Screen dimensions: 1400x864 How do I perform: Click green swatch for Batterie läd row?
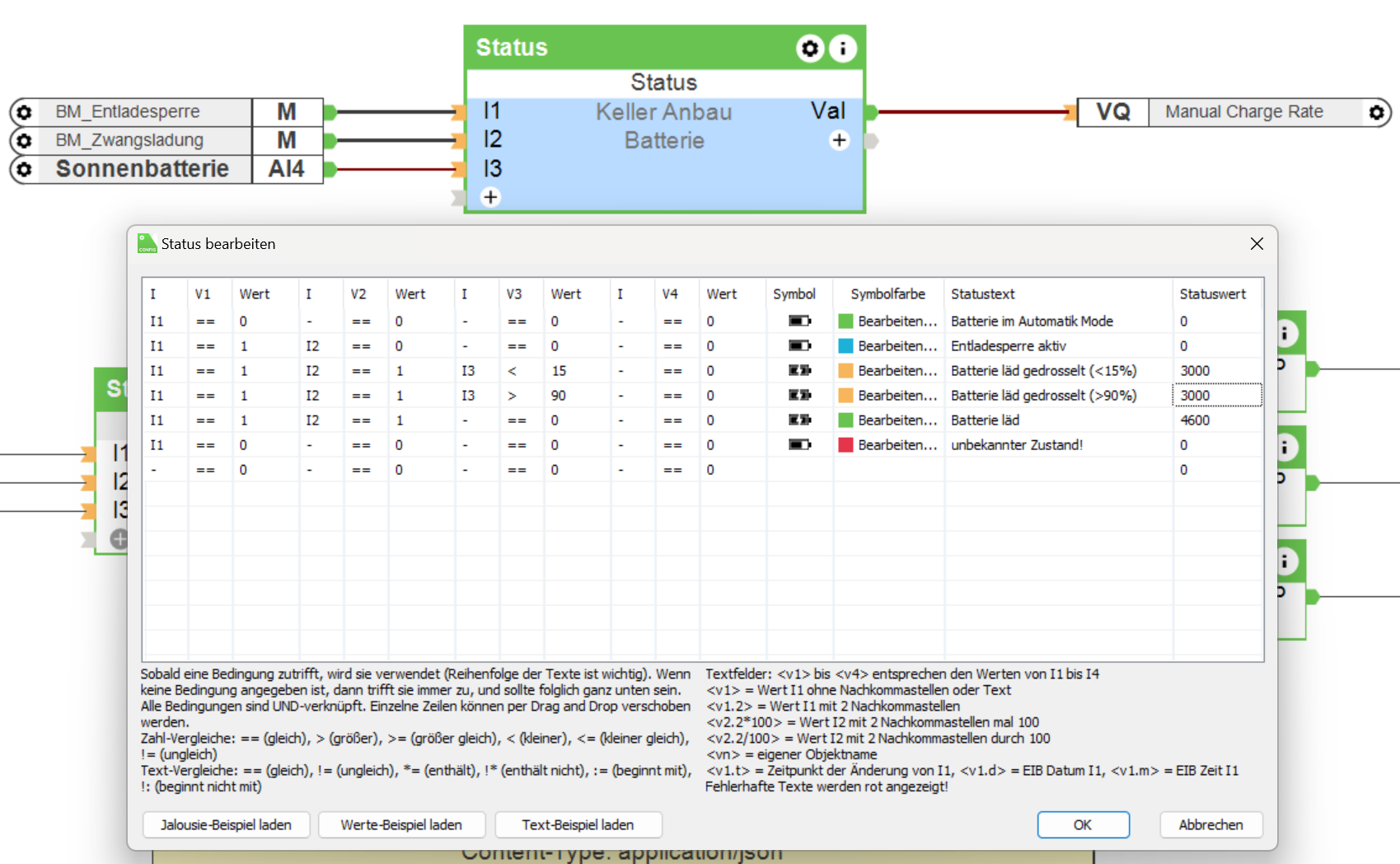[845, 420]
